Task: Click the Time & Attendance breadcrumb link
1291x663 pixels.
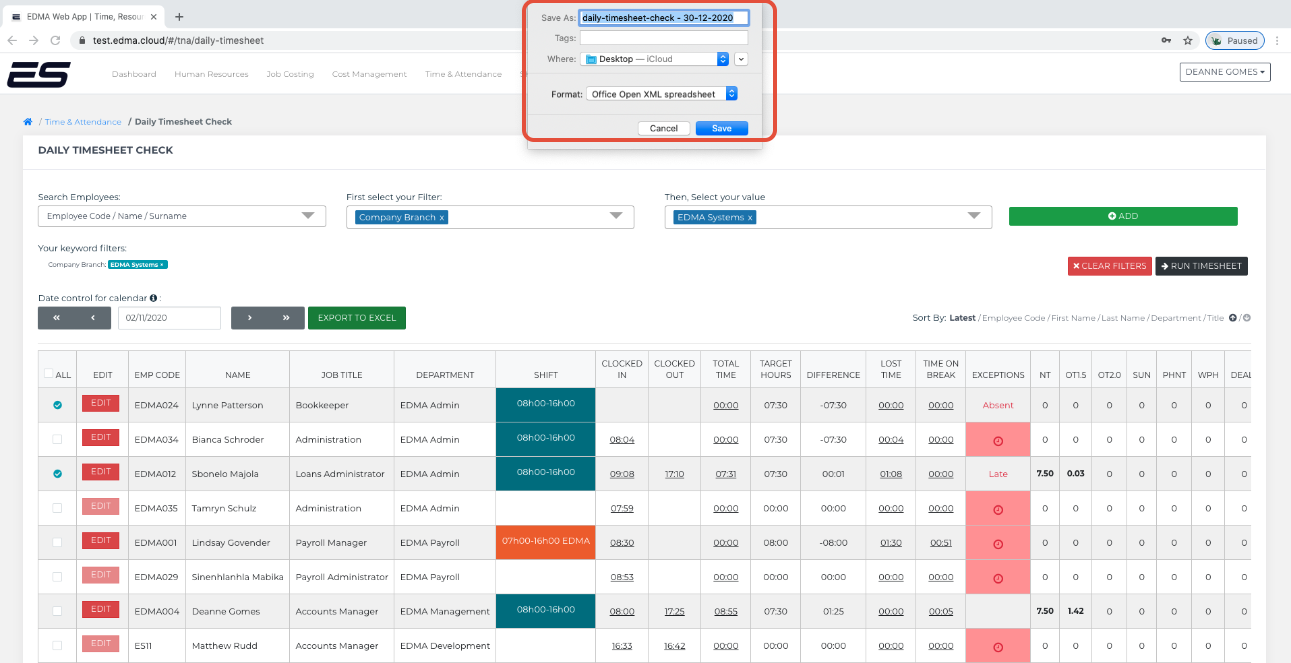Action: (83, 122)
